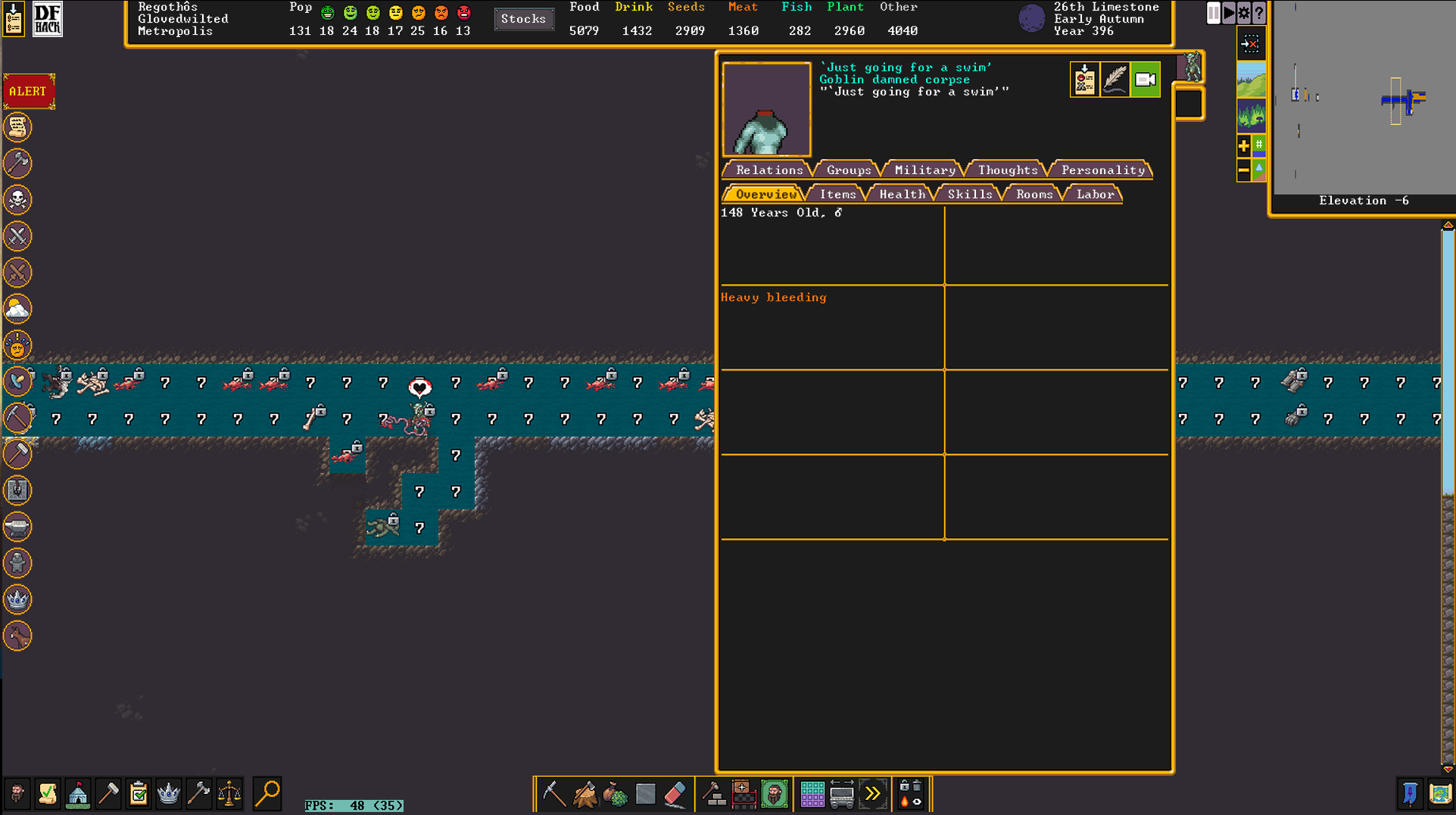Open the hauling minecart tool

pyautogui.click(x=842, y=795)
